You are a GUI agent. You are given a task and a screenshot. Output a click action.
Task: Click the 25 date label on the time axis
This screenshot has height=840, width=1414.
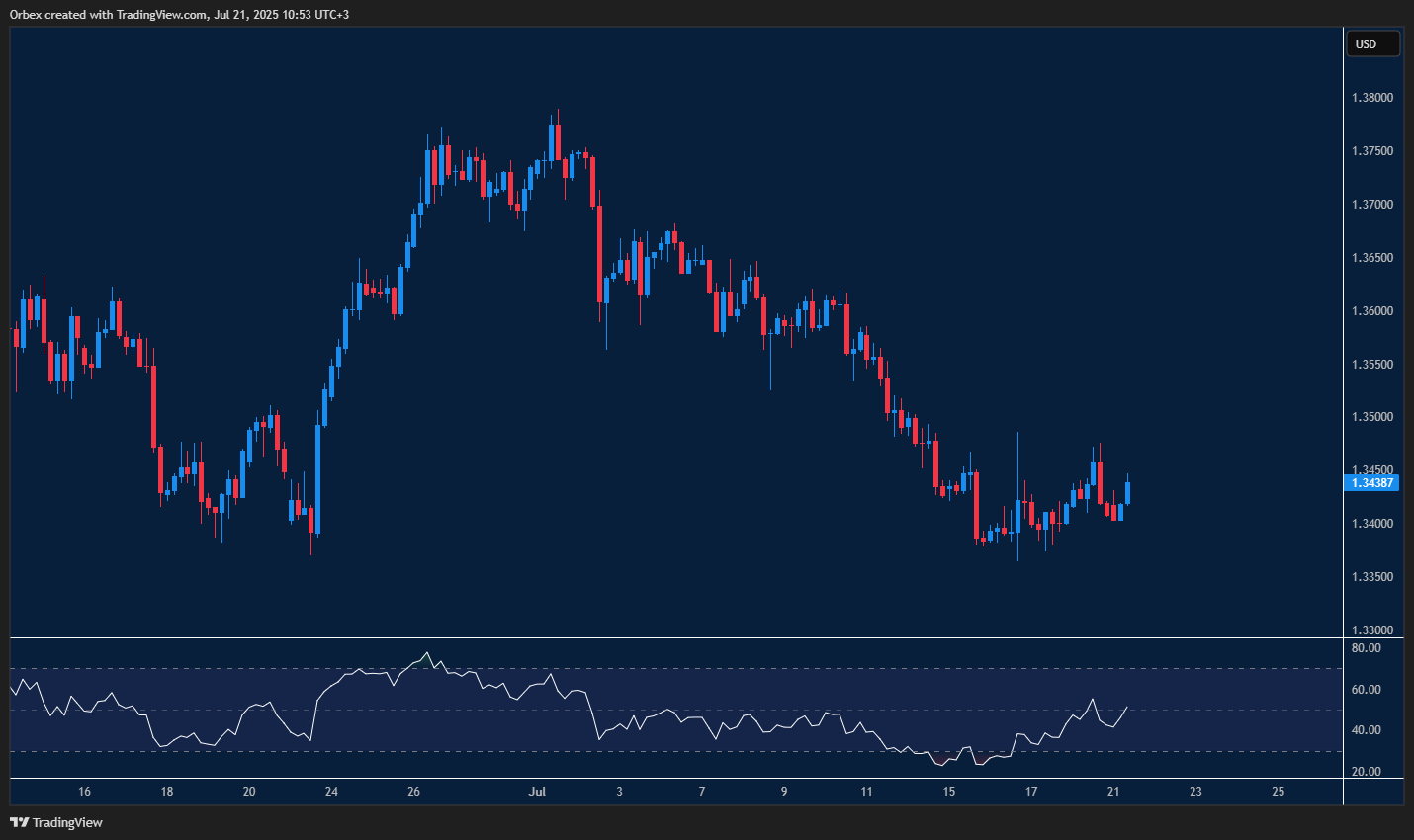pos(1278,791)
